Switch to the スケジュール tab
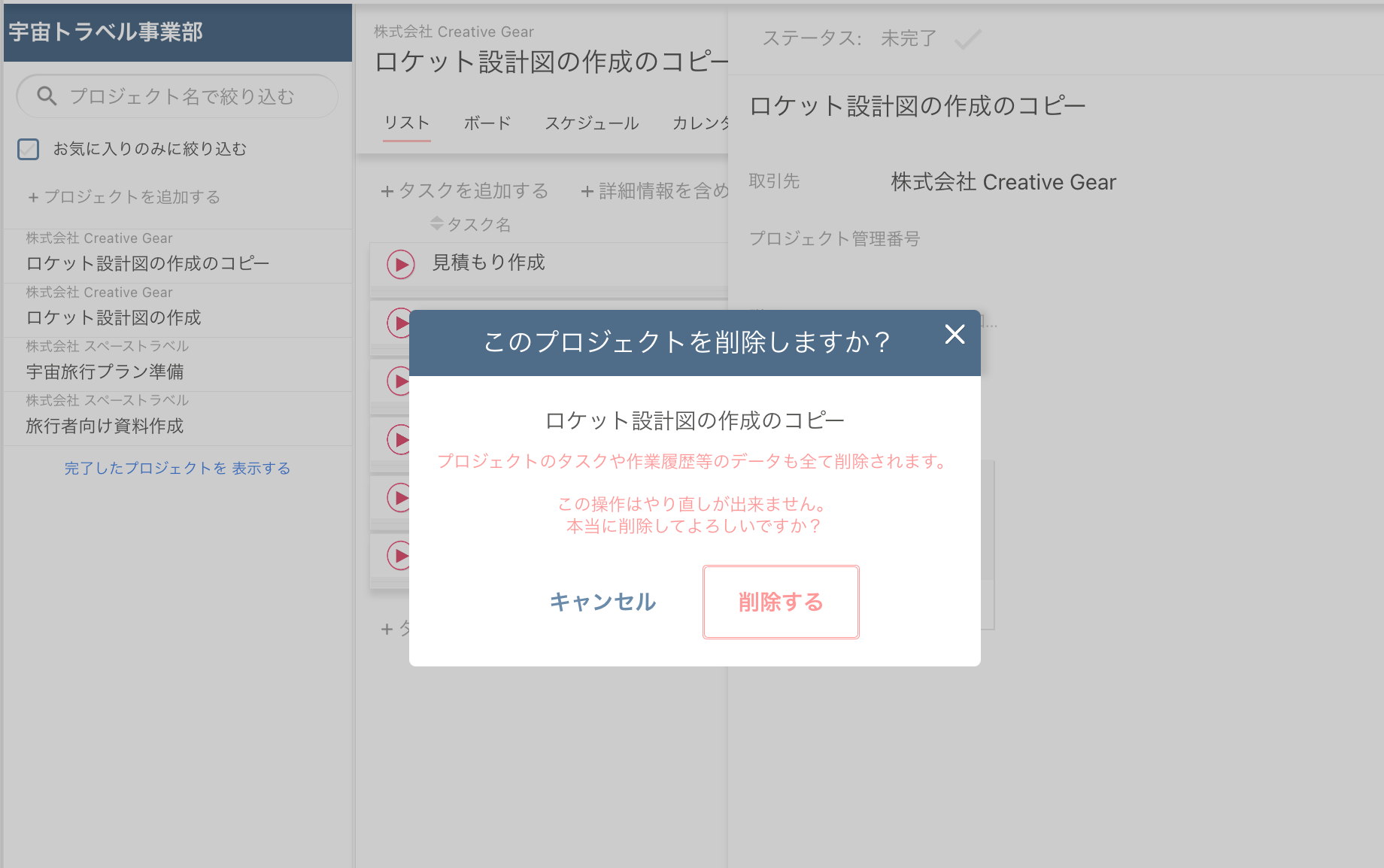The width and height of the screenshot is (1384, 868). (592, 123)
